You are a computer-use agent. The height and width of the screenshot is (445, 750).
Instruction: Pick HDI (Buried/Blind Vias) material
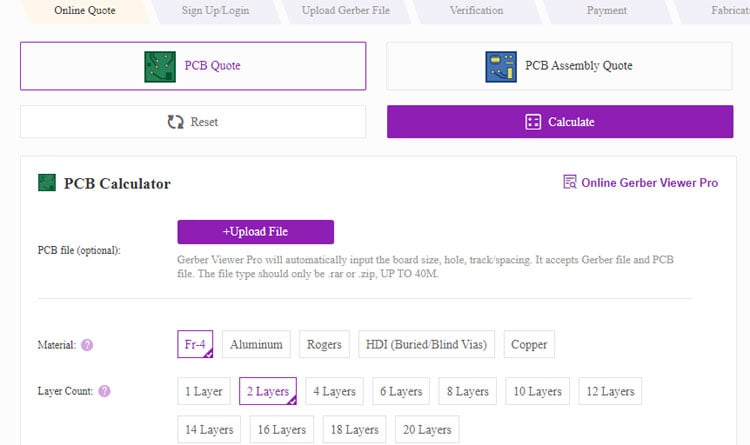pyautogui.click(x=426, y=344)
